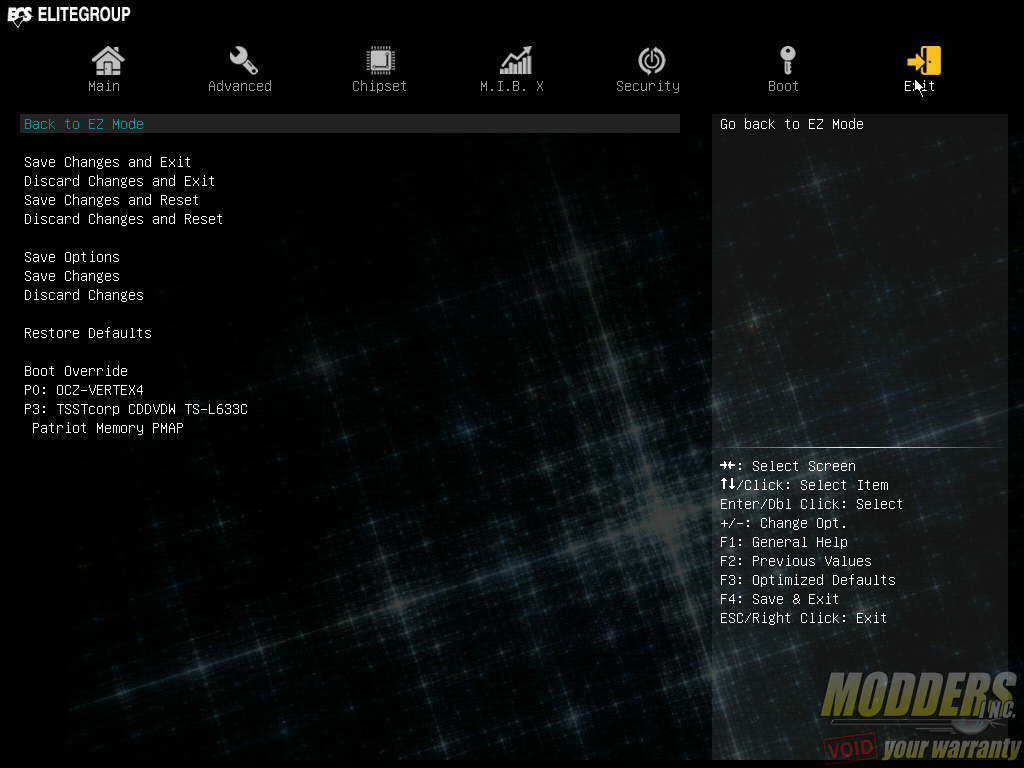1024x768 pixels.
Task: Click the 'ESC/Right Click: Exit' hint
Action: coord(803,618)
